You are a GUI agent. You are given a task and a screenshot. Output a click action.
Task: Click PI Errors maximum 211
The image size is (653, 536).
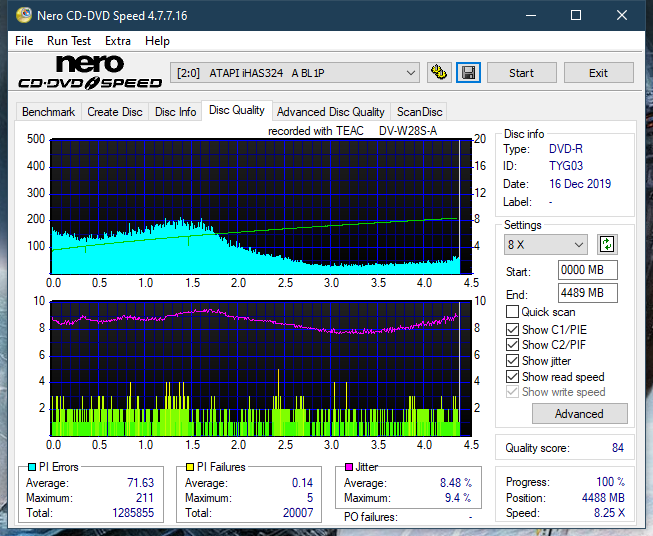[145, 498]
